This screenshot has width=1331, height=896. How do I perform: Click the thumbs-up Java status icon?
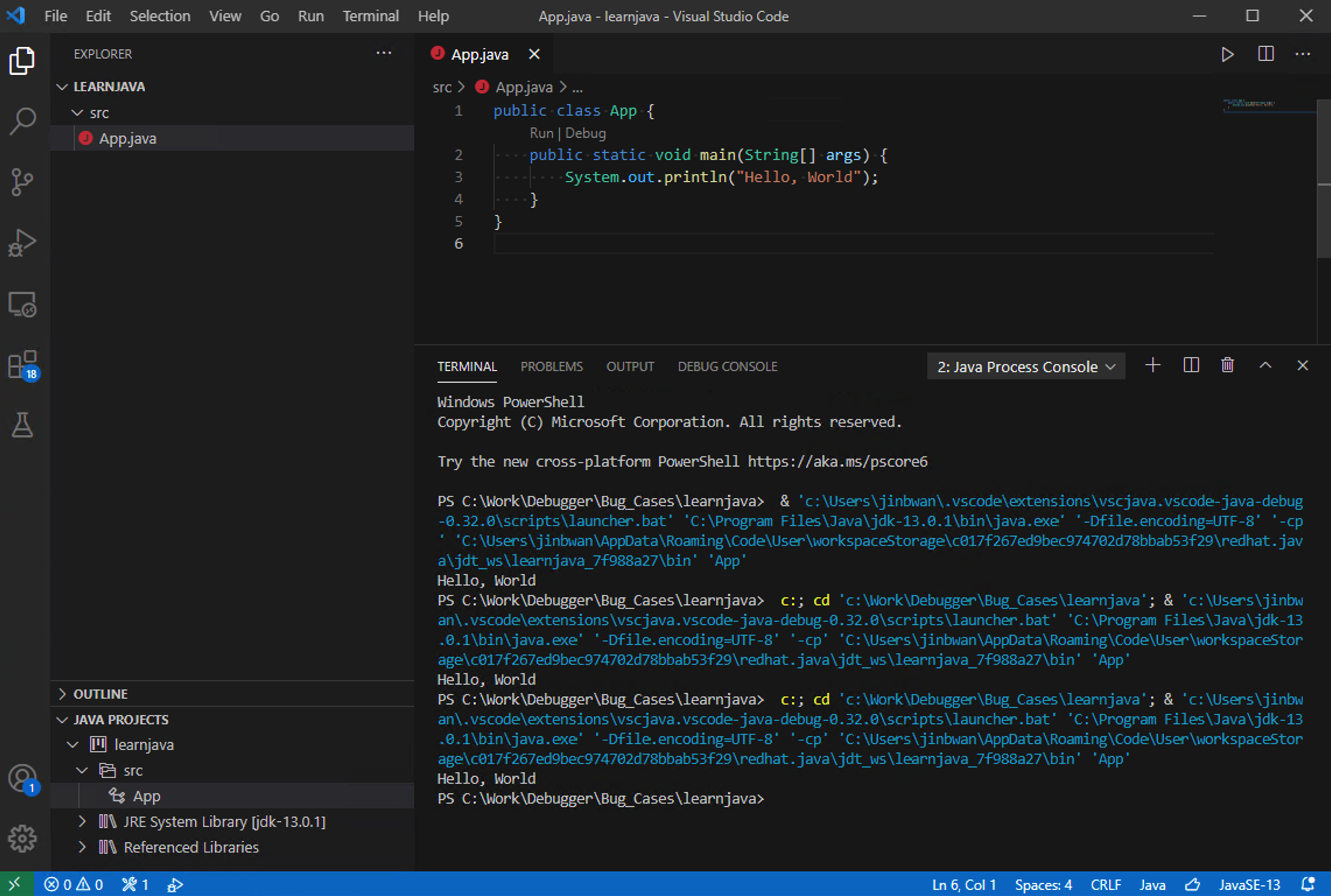(1193, 884)
